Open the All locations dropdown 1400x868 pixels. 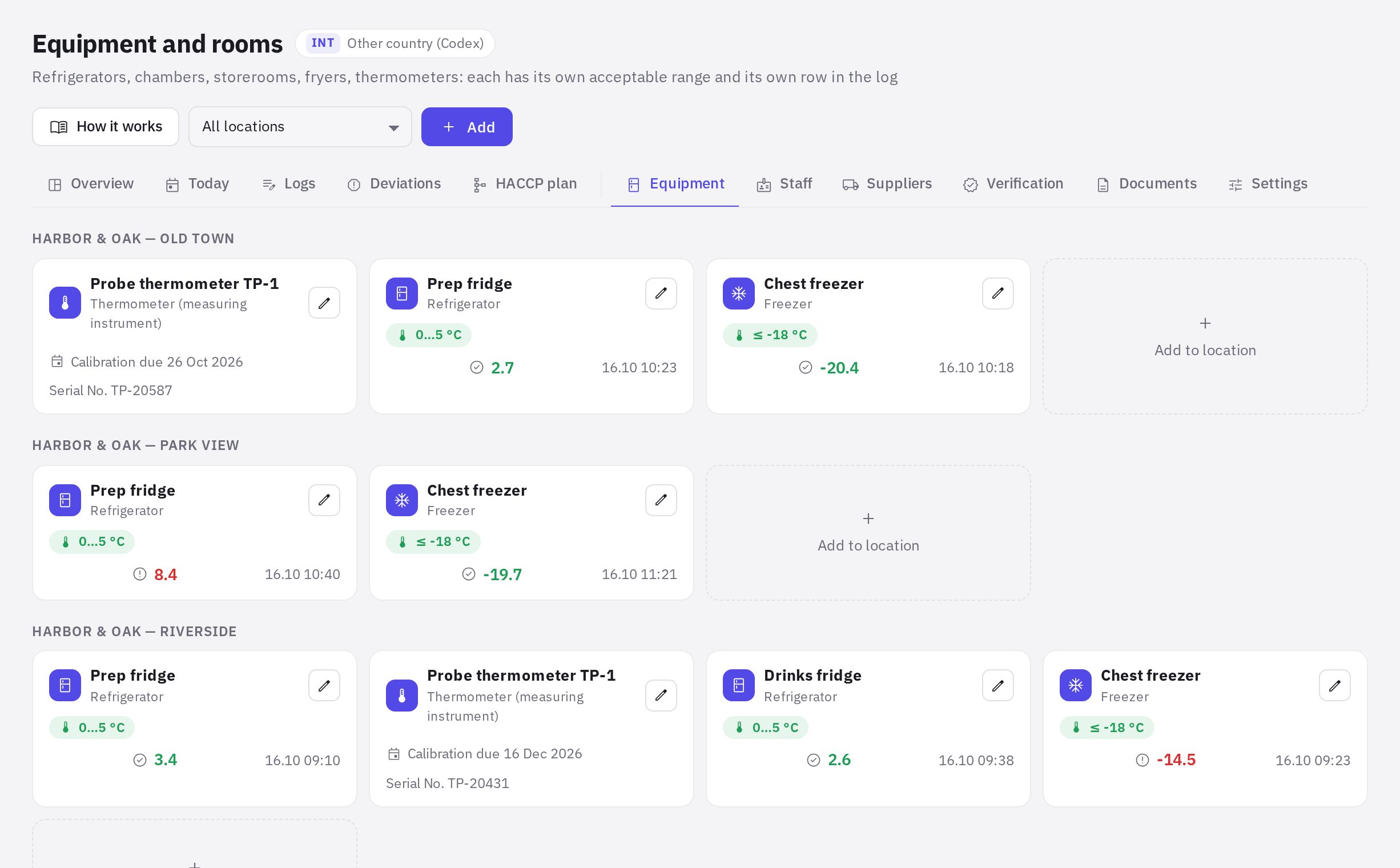click(300, 127)
